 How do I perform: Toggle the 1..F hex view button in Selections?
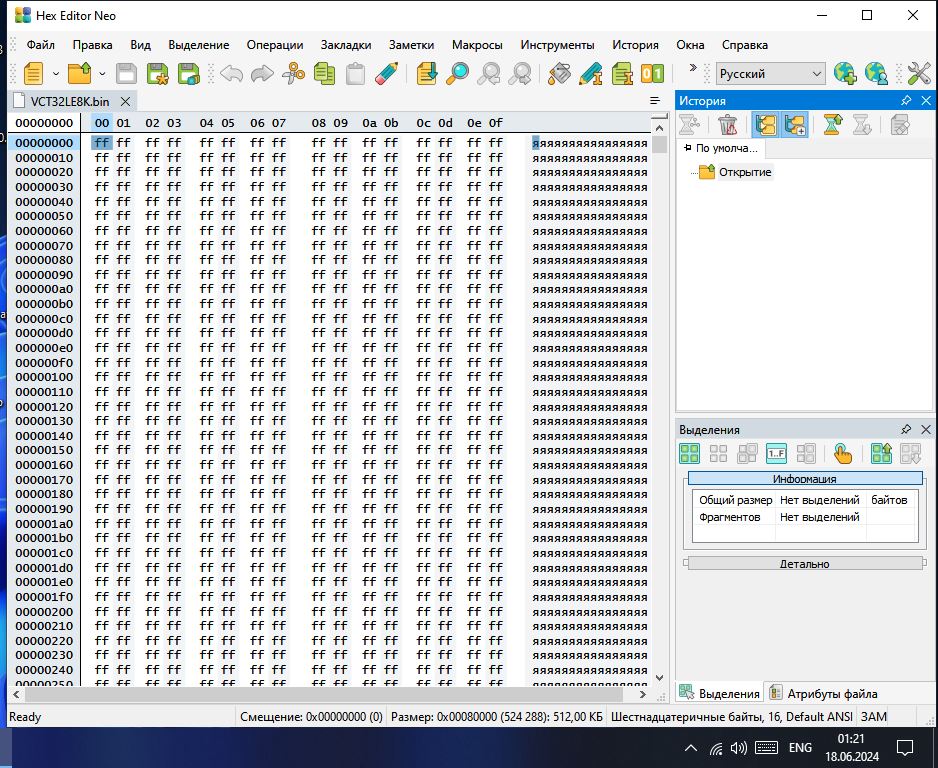pyautogui.click(x=776, y=453)
